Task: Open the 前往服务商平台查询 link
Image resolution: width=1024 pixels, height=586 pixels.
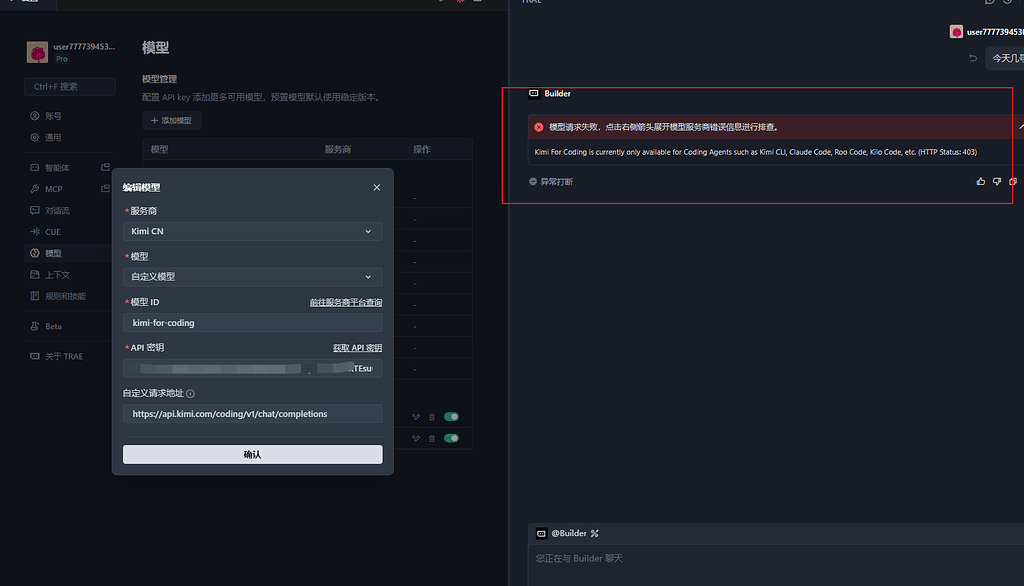Action: click(x=345, y=302)
